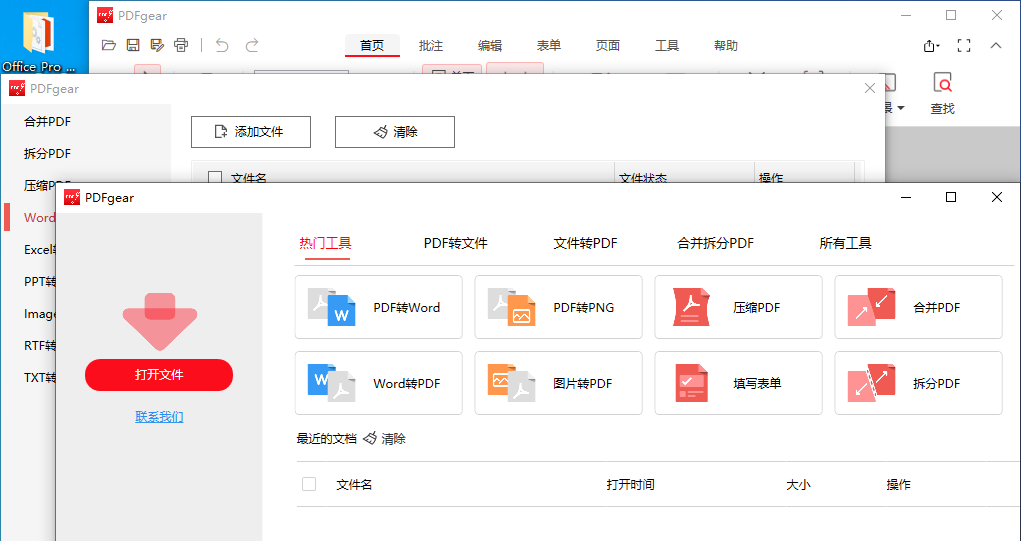Screen dimensions: 1021x541
Task: Click the 拆分PDF tool icon in launcher
Action: point(871,383)
